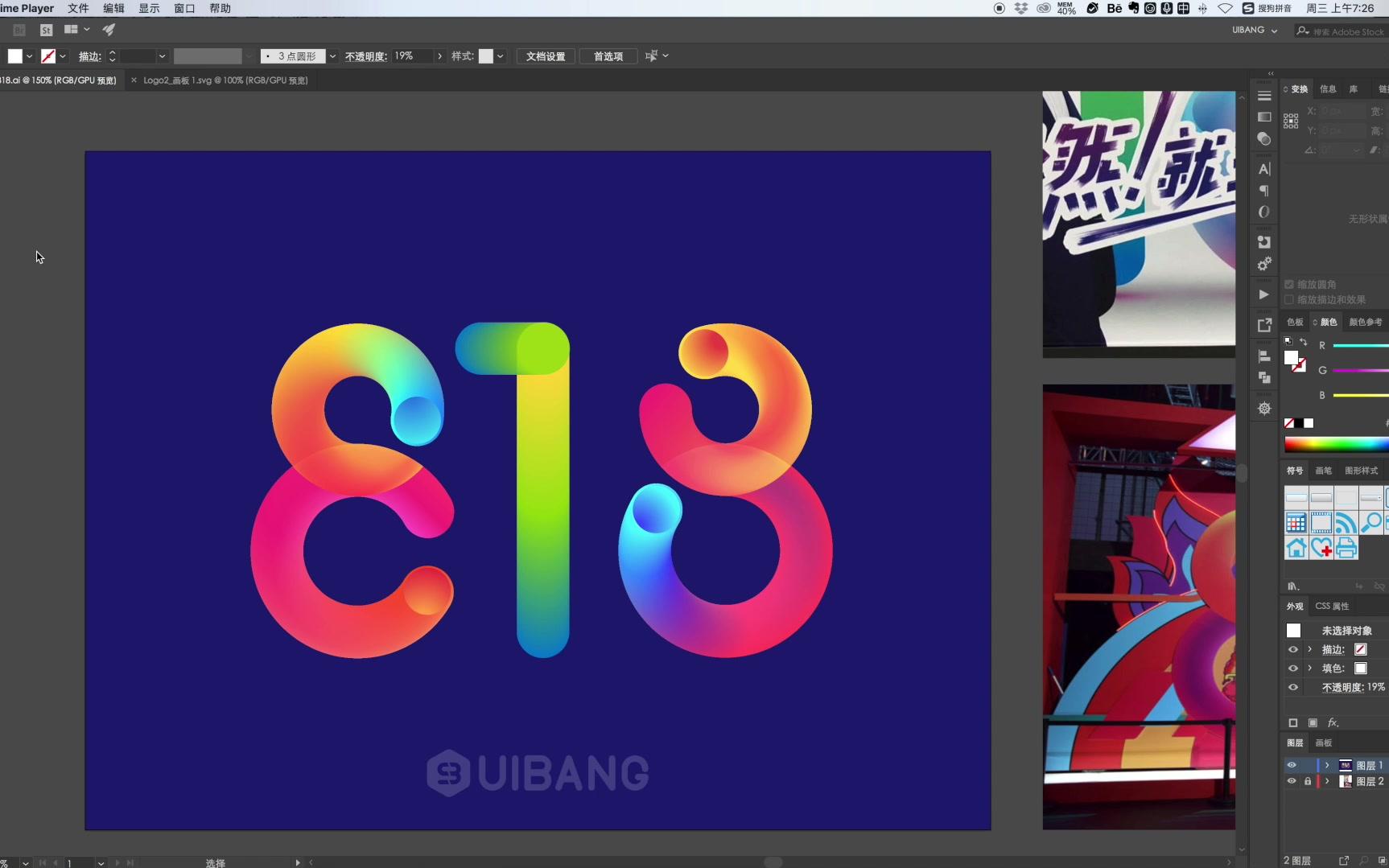Toggle the scale corners checkbox
This screenshot has height=868, width=1389.
pos(1289,285)
